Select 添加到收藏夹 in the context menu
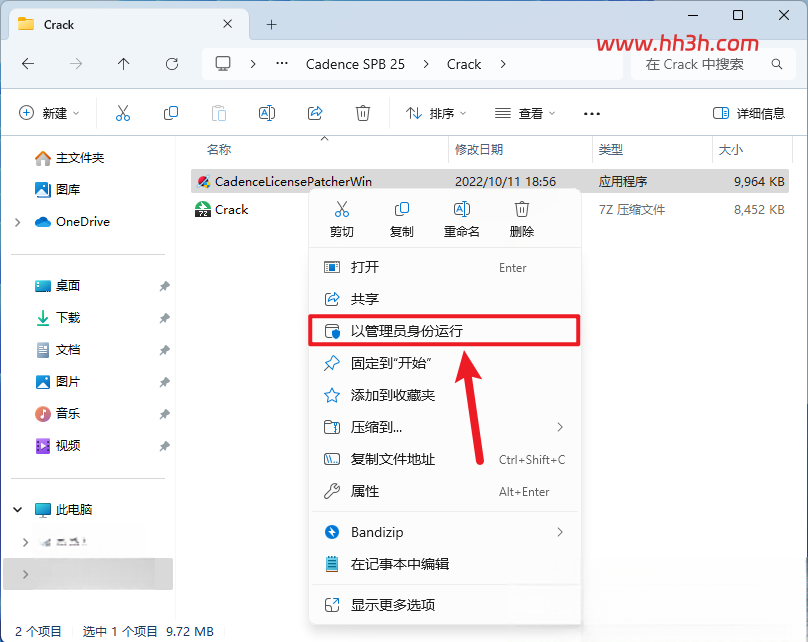 [444, 395]
